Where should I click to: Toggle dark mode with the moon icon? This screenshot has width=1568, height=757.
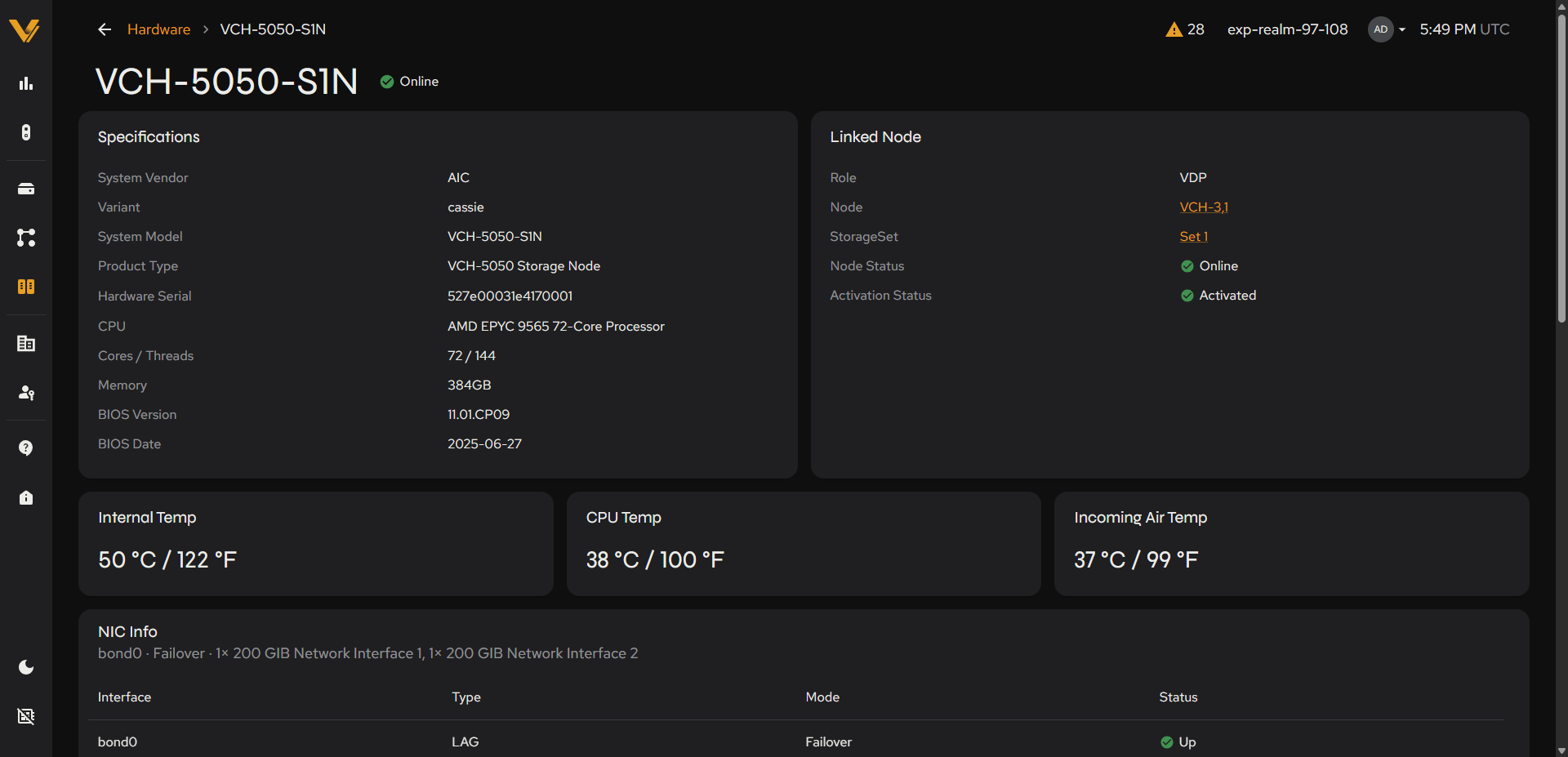pos(26,667)
